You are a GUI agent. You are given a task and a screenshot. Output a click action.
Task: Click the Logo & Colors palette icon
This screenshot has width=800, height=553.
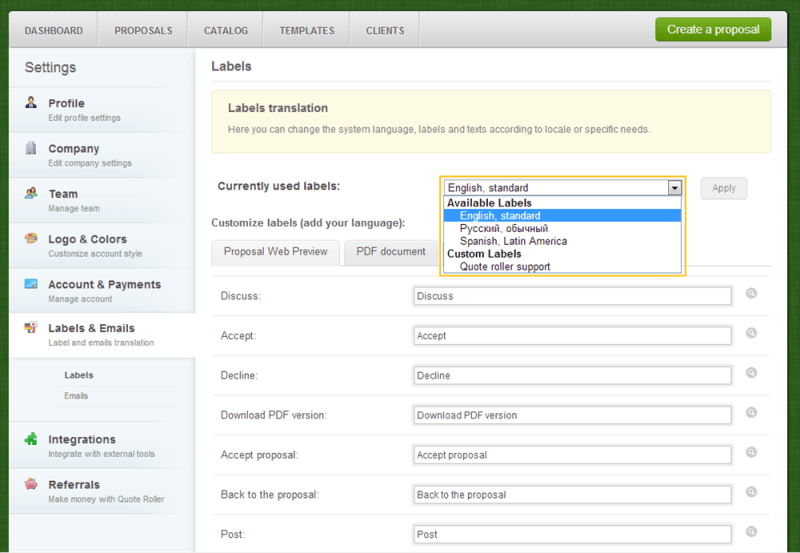point(31,239)
